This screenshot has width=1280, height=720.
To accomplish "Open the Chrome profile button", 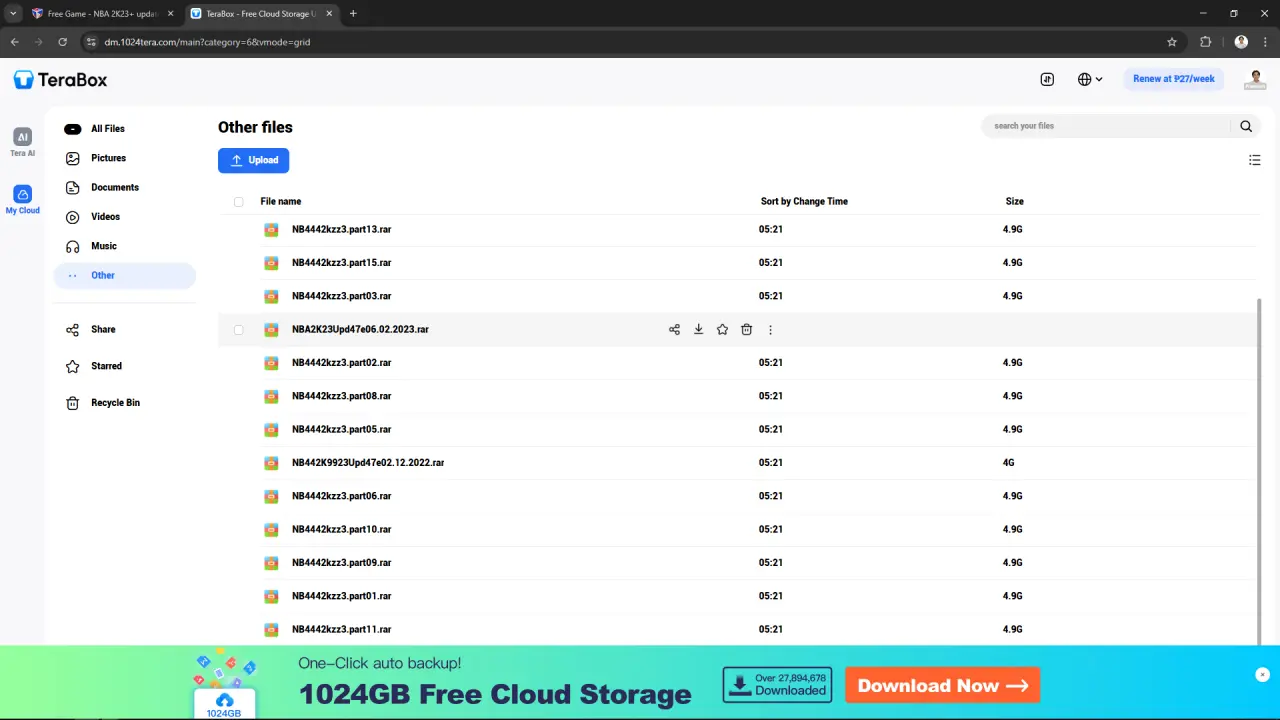I will (x=1241, y=42).
